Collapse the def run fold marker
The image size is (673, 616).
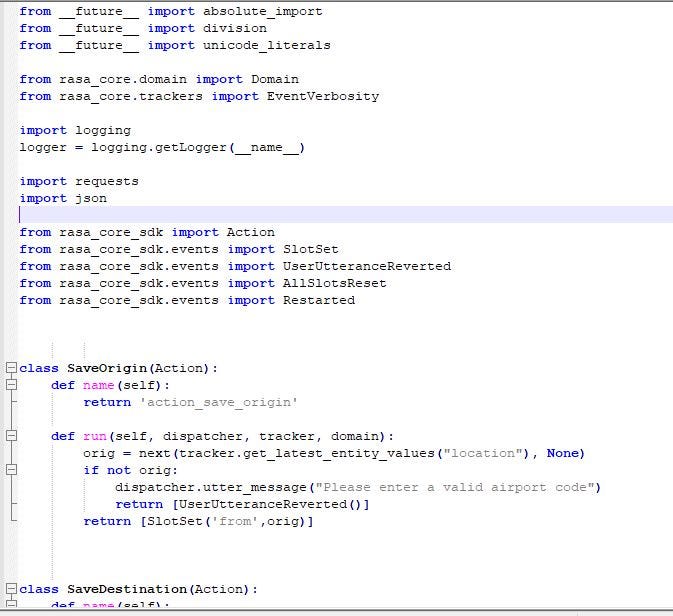pyautogui.click(x=11, y=436)
